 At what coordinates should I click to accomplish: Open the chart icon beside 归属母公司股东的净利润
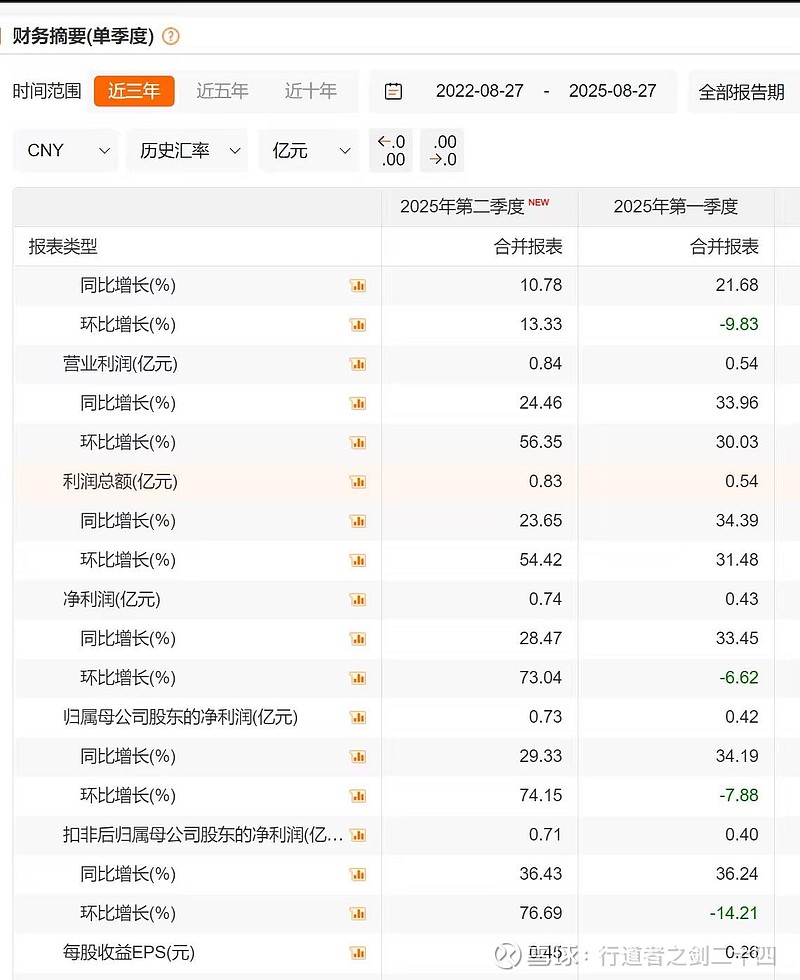358,717
